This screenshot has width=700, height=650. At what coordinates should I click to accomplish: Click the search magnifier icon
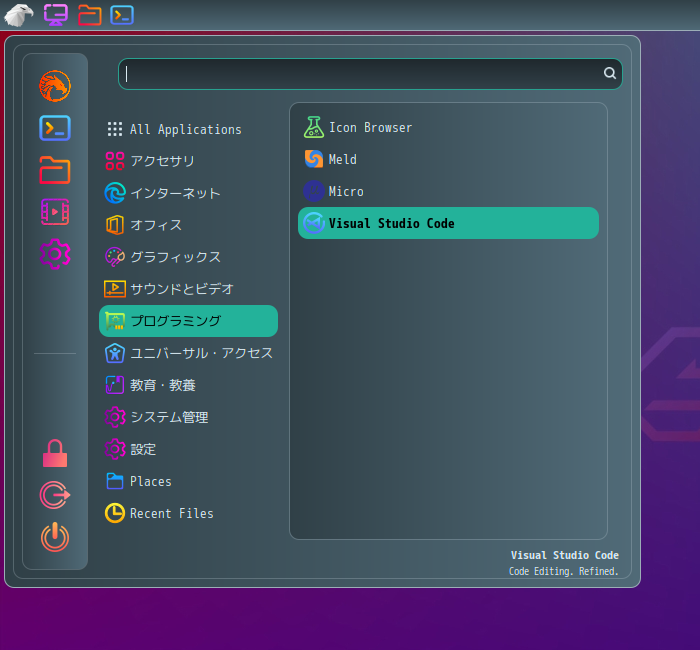pyautogui.click(x=610, y=73)
